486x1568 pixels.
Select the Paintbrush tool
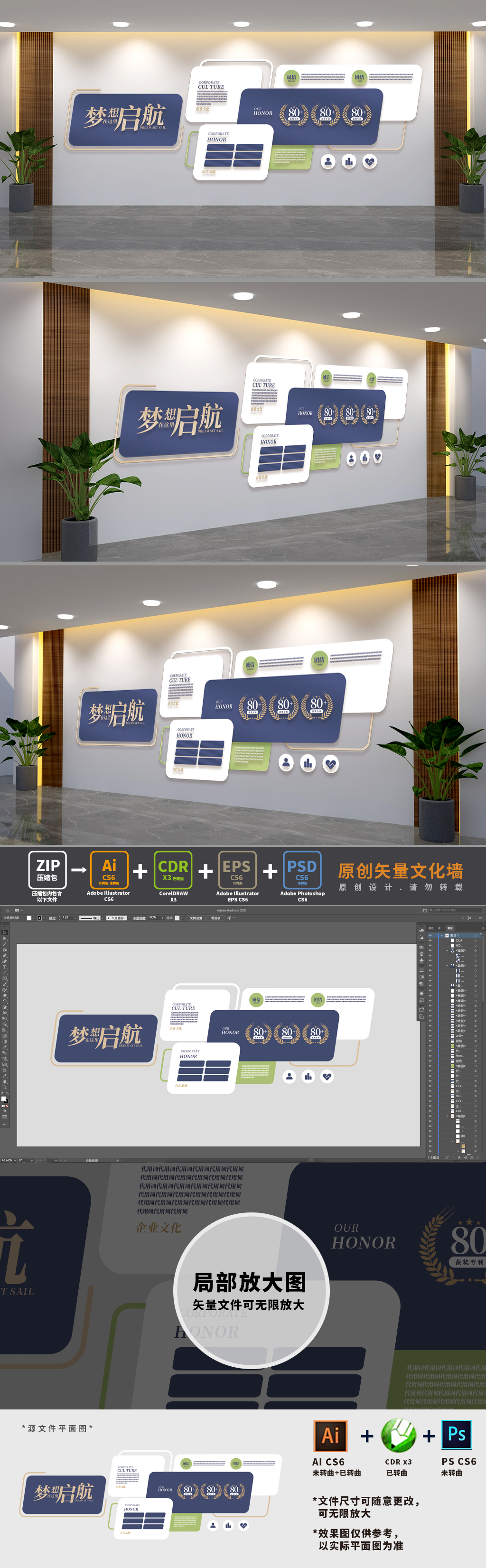click(5, 984)
